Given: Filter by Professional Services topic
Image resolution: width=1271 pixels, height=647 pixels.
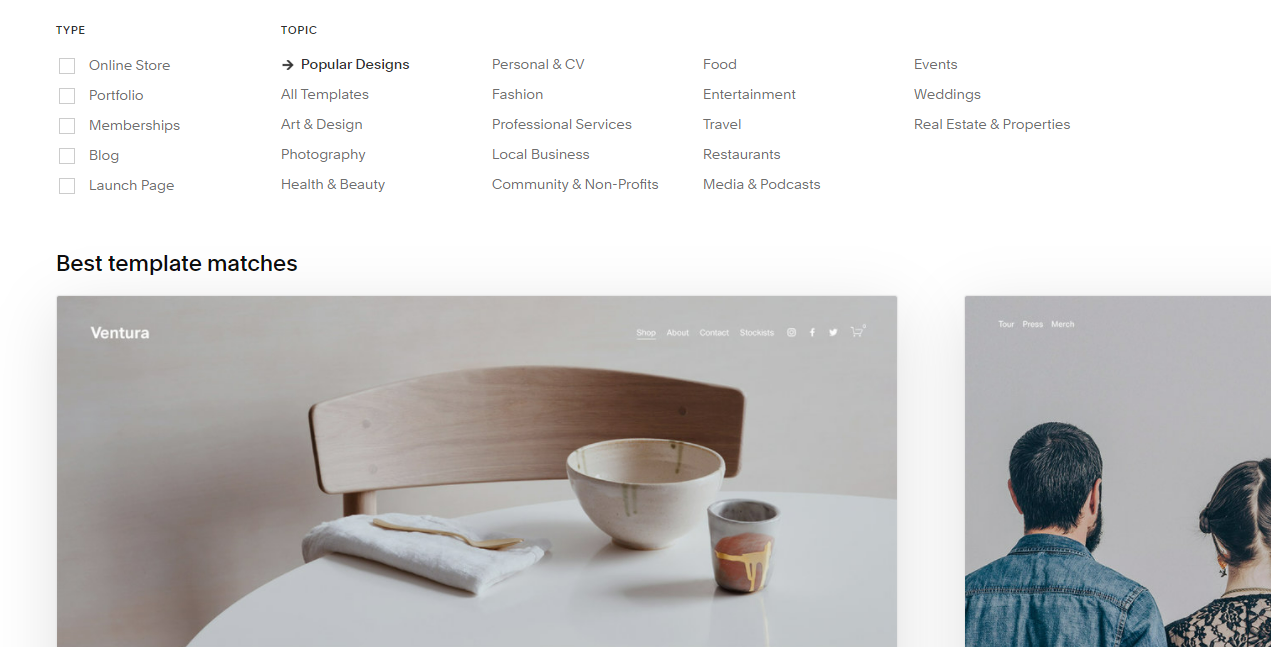Looking at the screenshot, I should (562, 124).
